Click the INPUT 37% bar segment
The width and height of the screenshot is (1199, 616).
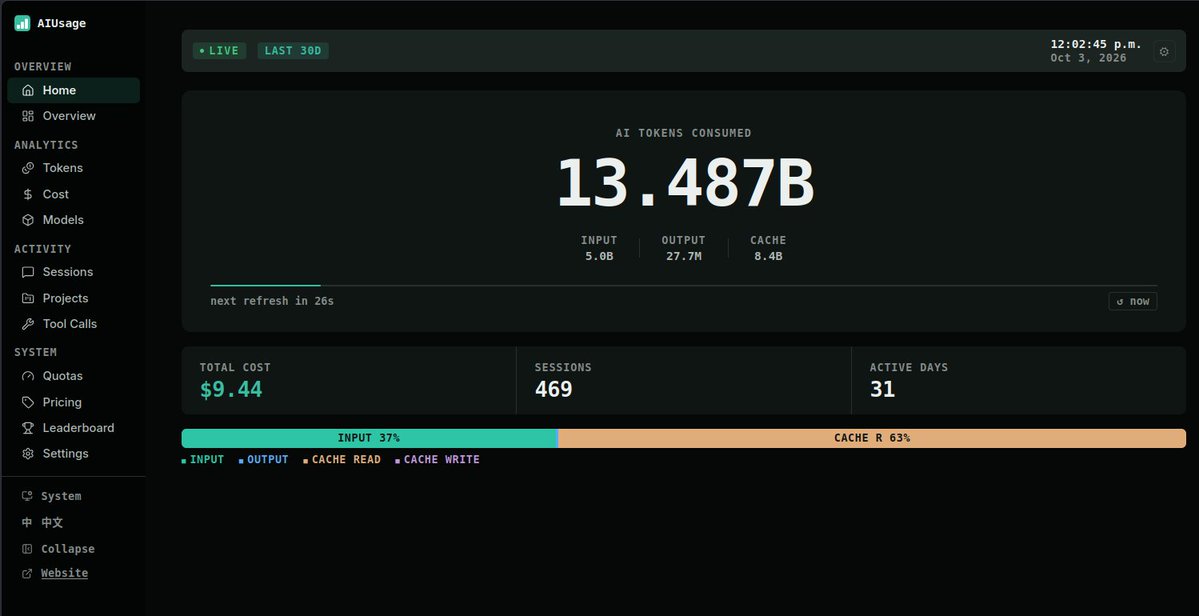coord(369,438)
